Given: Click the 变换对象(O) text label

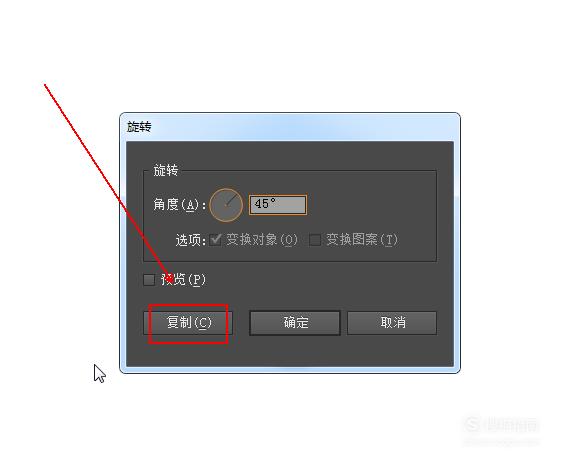Looking at the screenshot, I should coord(262,239).
